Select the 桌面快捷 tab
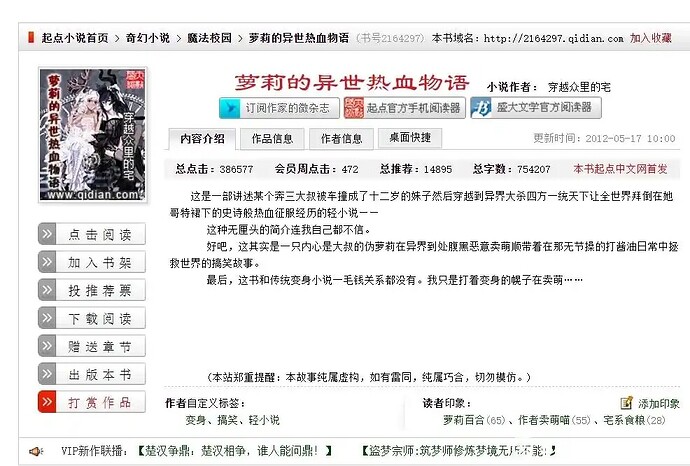 coord(410,138)
